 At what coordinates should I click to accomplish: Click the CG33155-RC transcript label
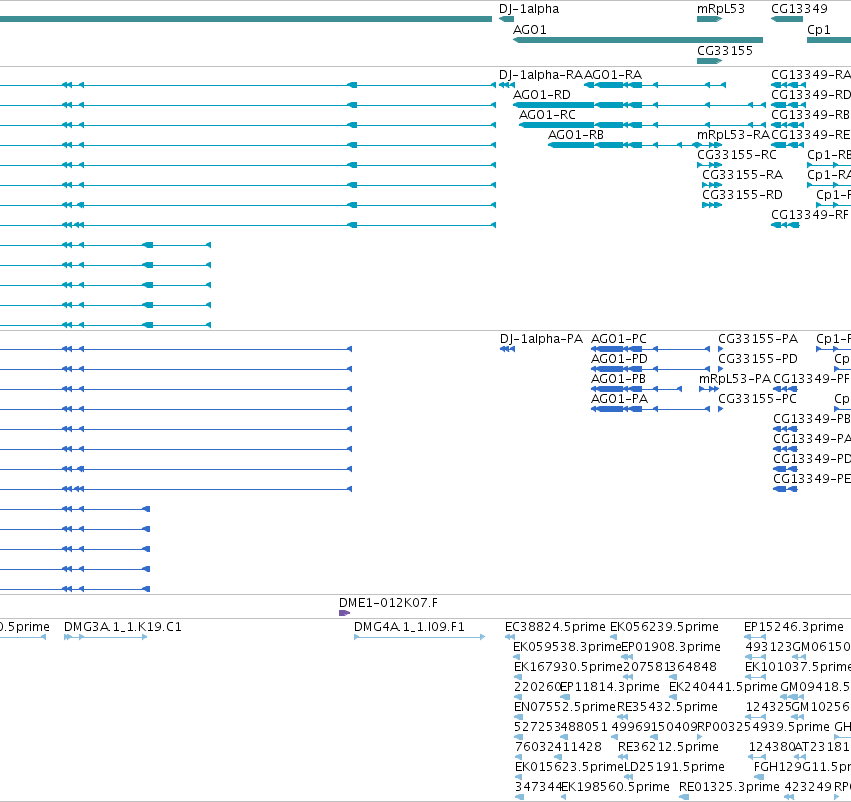pos(737,155)
